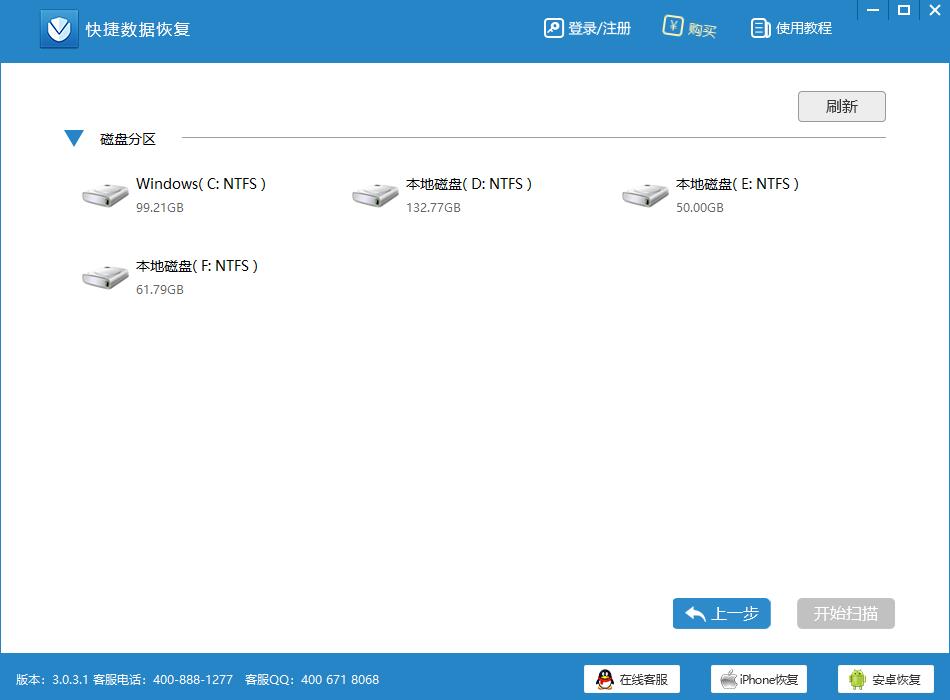Viewport: 950px width, 700px height.
Task: Close the application window
Action: tap(935, 10)
